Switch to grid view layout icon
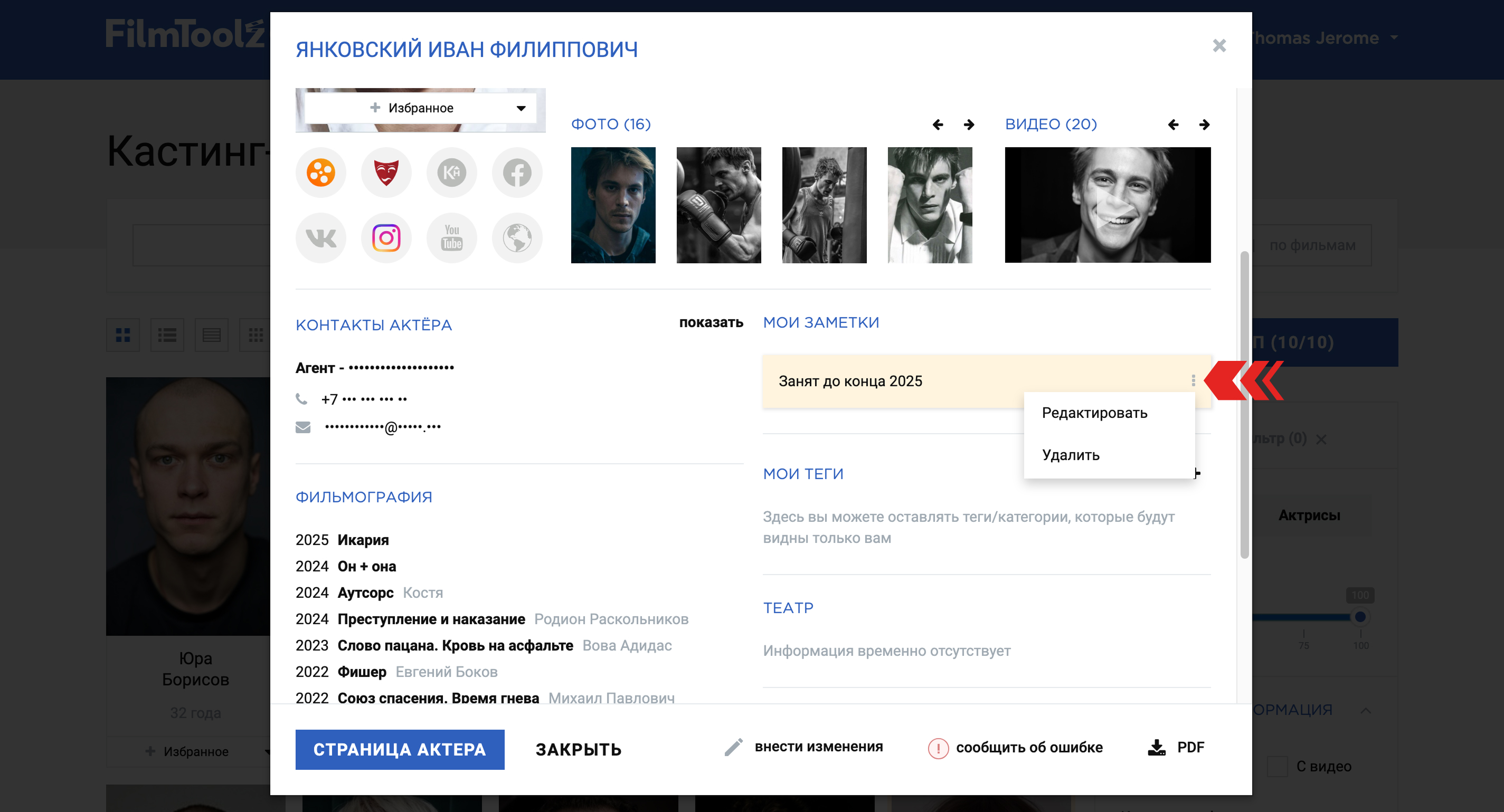1504x812 pixels. 123,335
